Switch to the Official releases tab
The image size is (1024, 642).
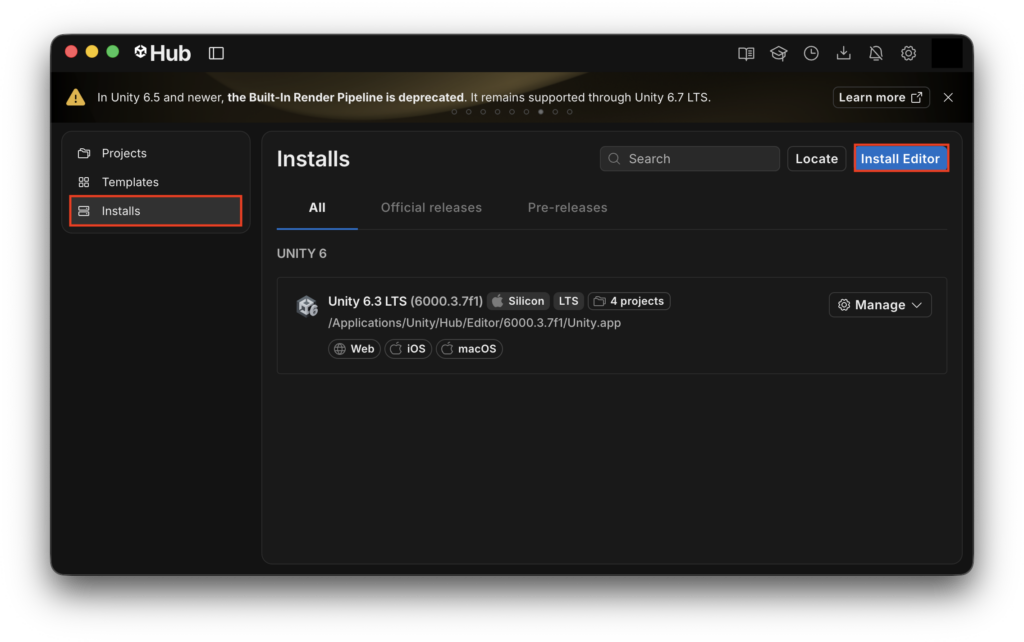click(x=431, y=208)
